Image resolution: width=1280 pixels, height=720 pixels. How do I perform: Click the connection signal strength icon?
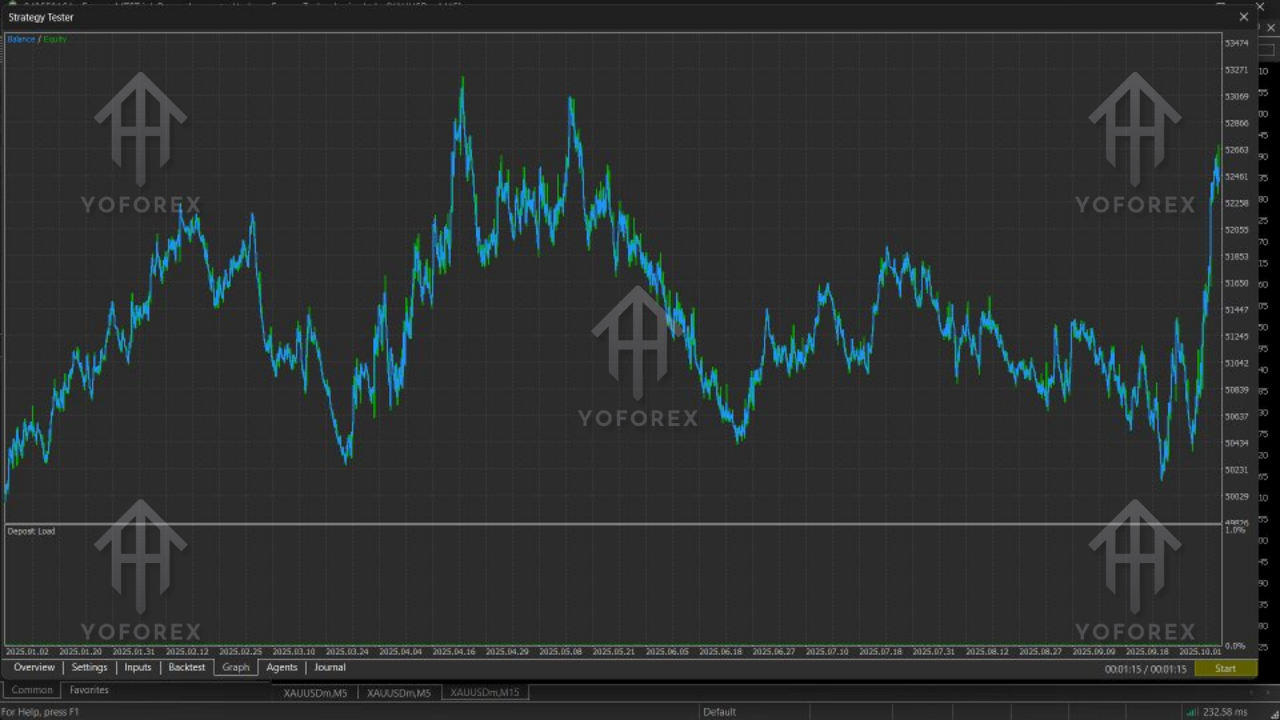(x=1194, y=711)
